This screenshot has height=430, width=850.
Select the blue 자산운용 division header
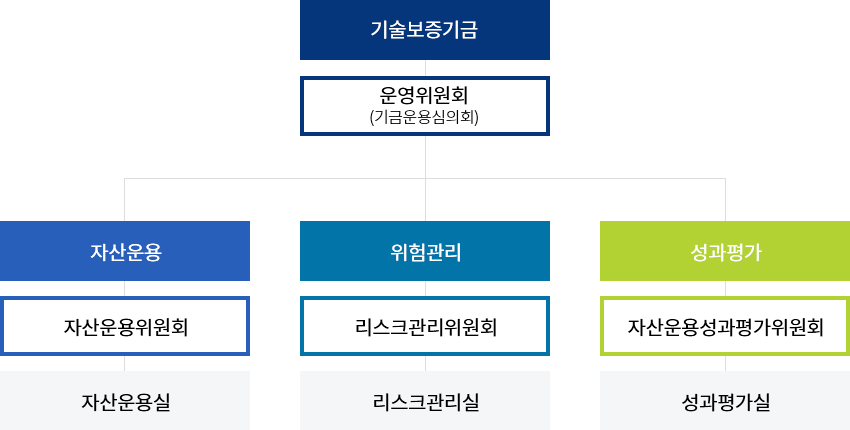pyautogui.click(x=125, y=251)
